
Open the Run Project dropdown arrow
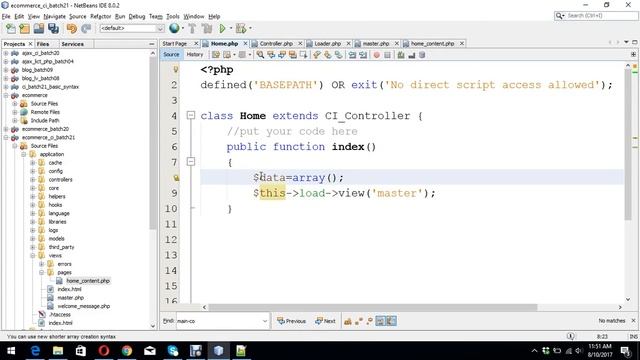(x=231, y=28)
